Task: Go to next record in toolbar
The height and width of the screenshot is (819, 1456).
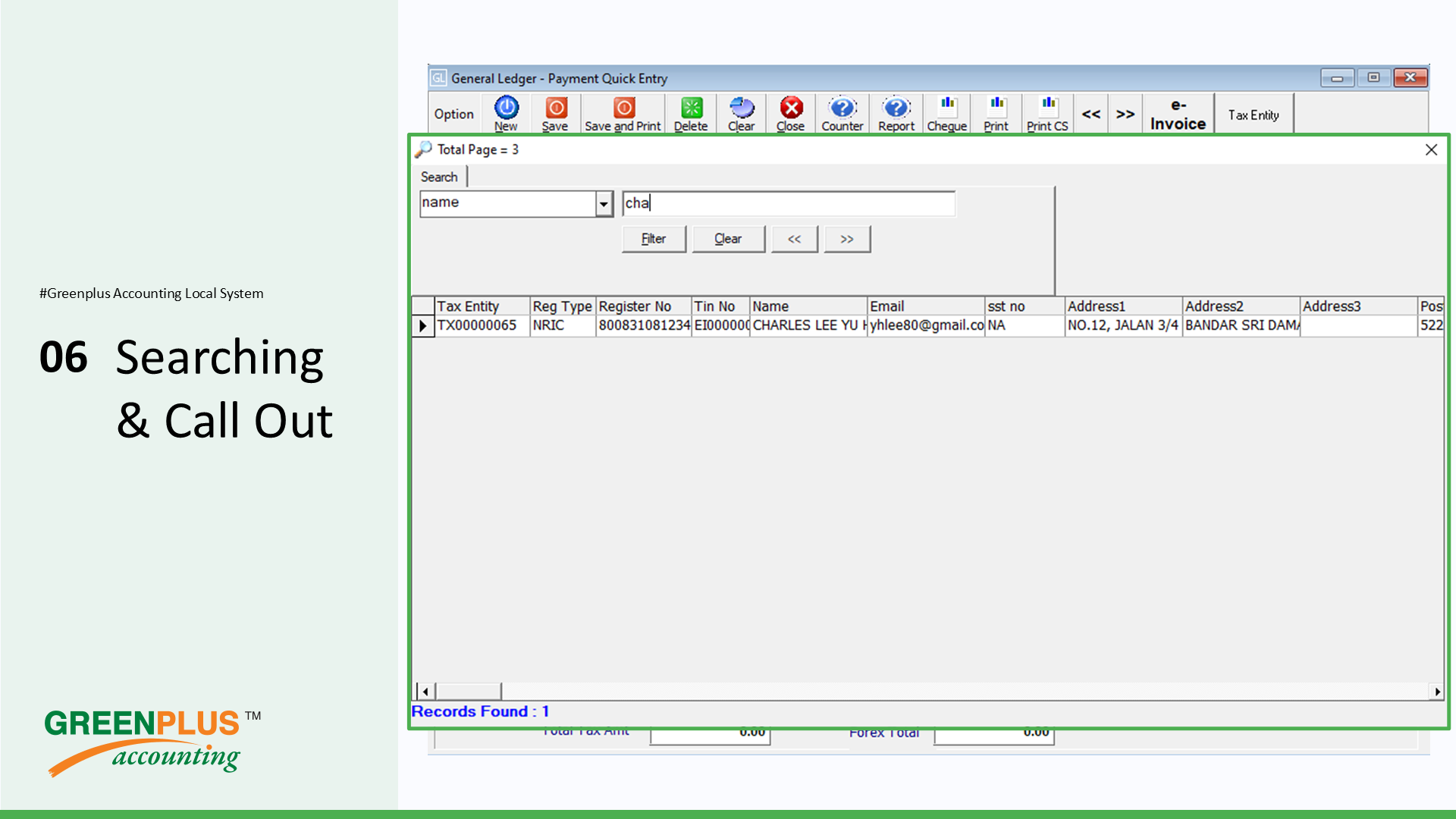Action: coord(1125,114)
